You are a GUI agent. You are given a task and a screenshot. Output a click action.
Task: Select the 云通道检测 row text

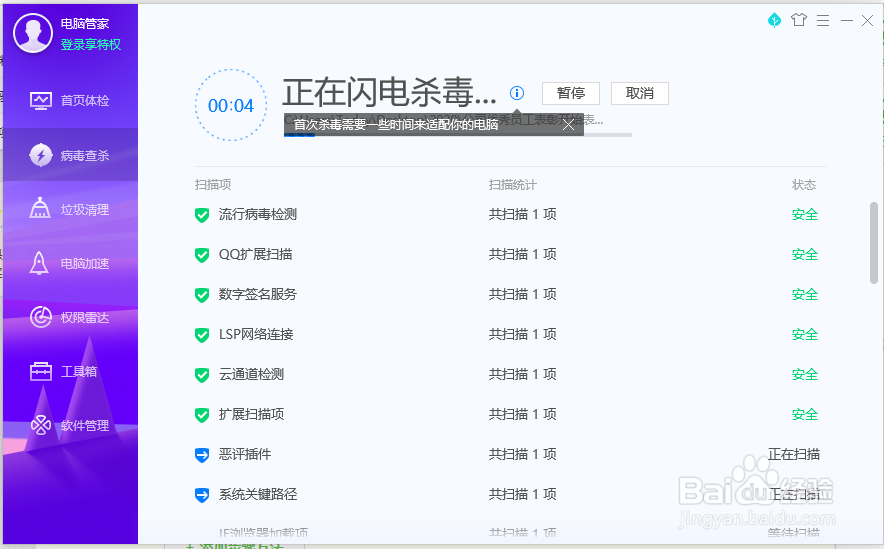point(251,374)
